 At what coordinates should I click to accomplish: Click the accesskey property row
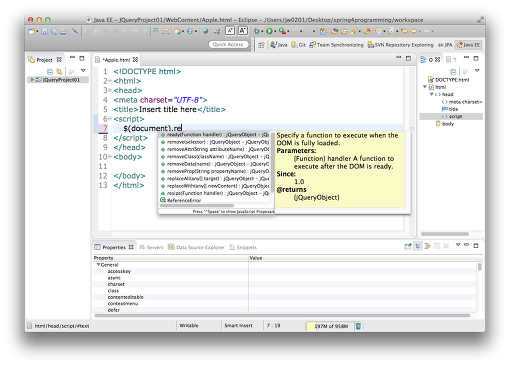point(285,271)
